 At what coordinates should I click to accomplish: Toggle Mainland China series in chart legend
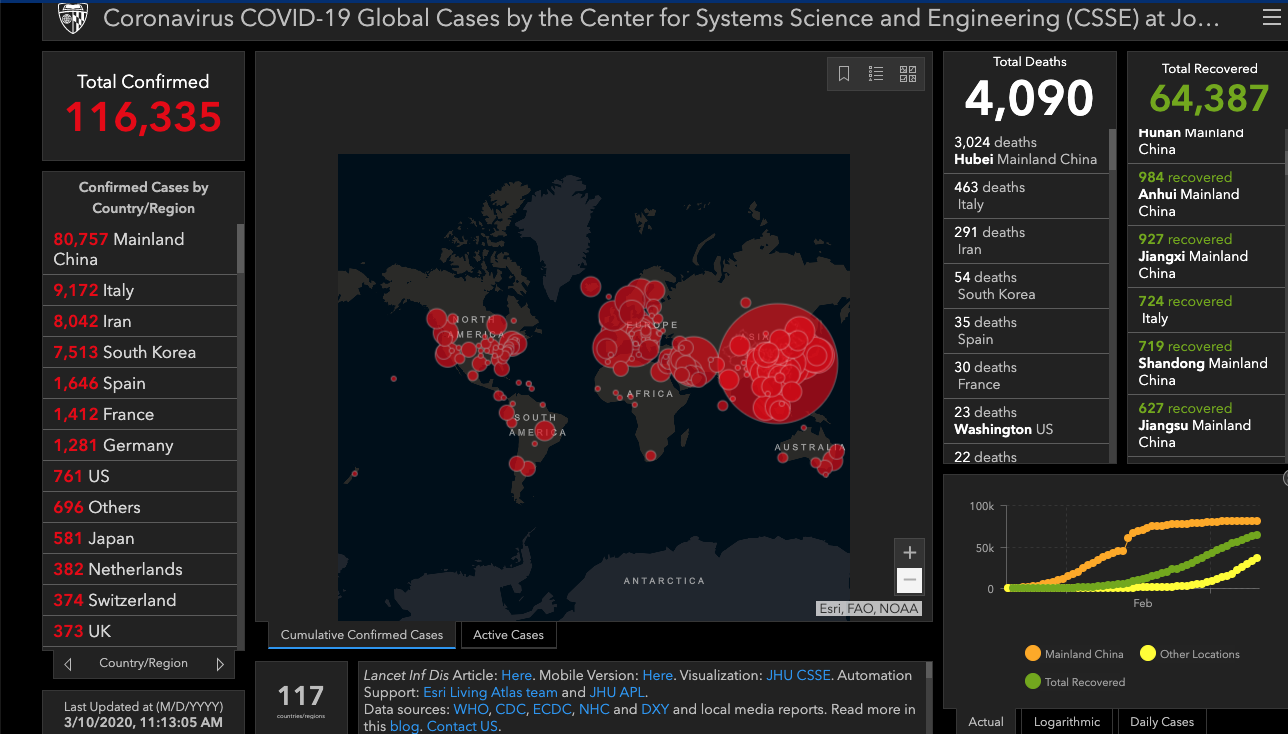coord(1033,654)
